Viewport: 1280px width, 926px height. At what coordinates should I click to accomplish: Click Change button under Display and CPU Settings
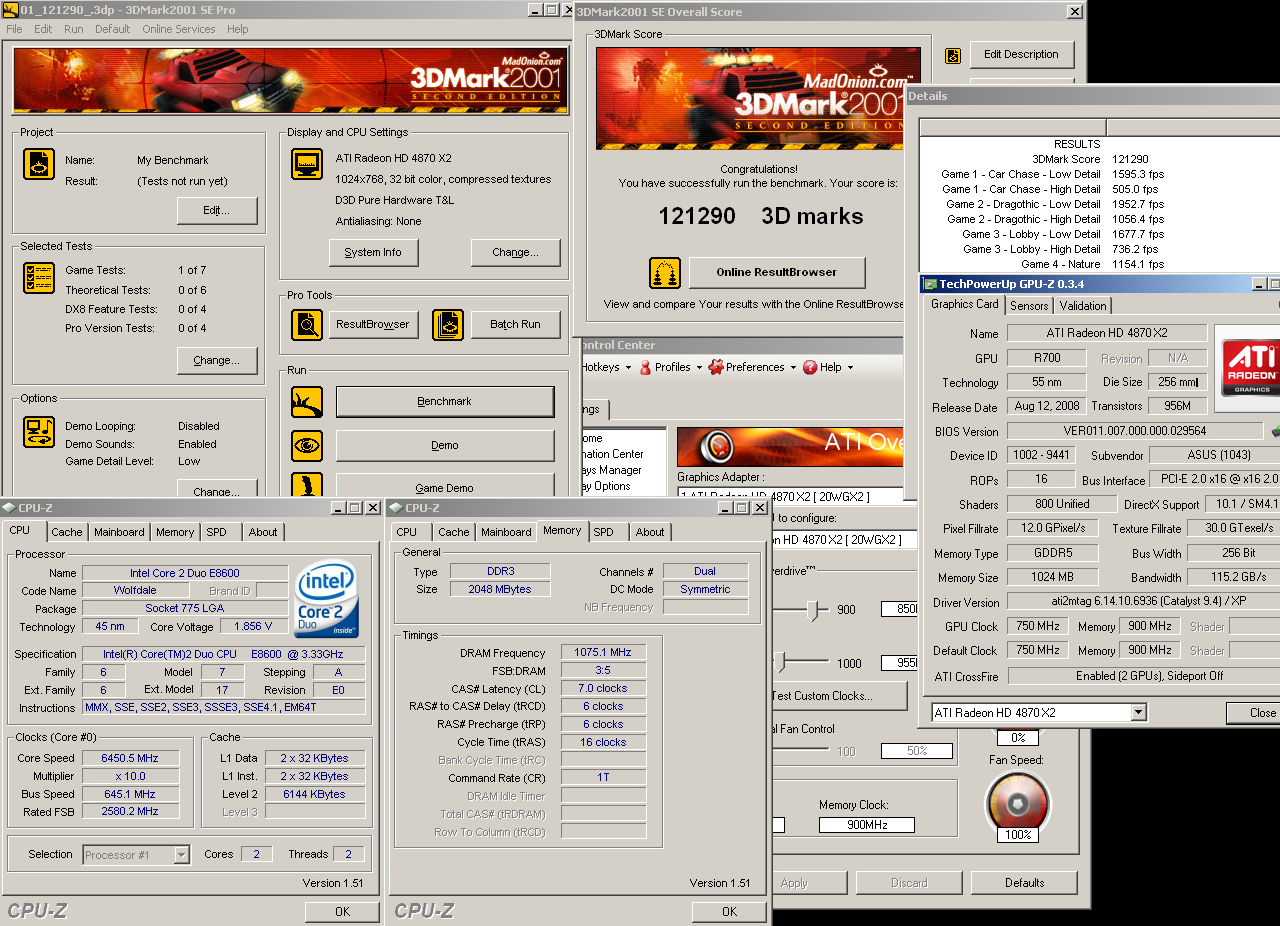coord(515,252)
